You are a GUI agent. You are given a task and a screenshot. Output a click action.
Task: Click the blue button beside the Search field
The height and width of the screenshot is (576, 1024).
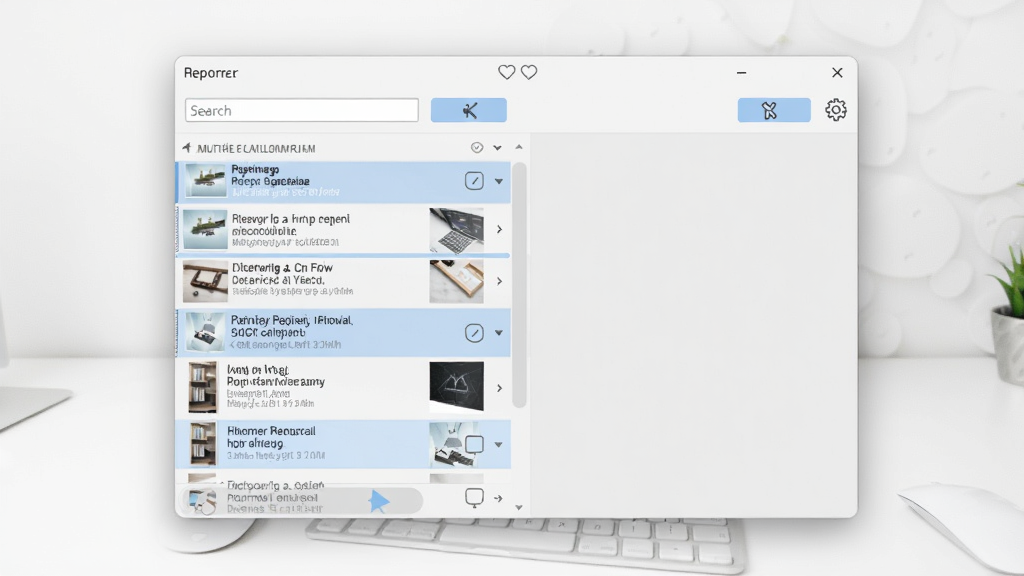pyautogui.click(x=468, y=110)
